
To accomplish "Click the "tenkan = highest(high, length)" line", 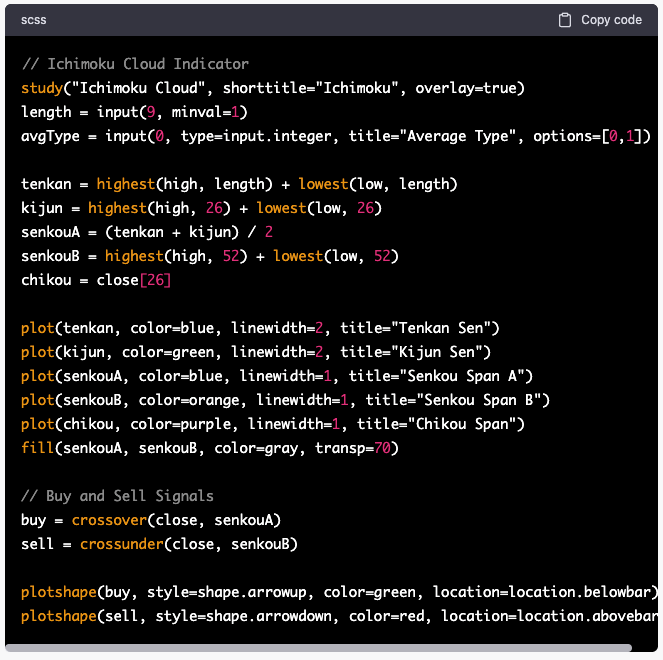I will point(239,184).
